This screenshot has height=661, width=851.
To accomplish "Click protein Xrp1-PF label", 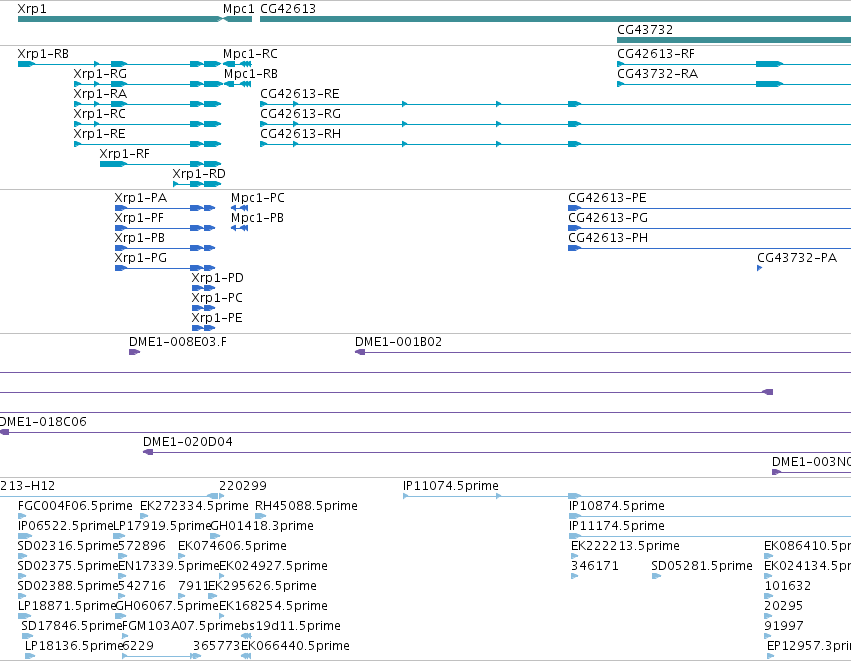I will pyautogui.click(x=139, y=218).
